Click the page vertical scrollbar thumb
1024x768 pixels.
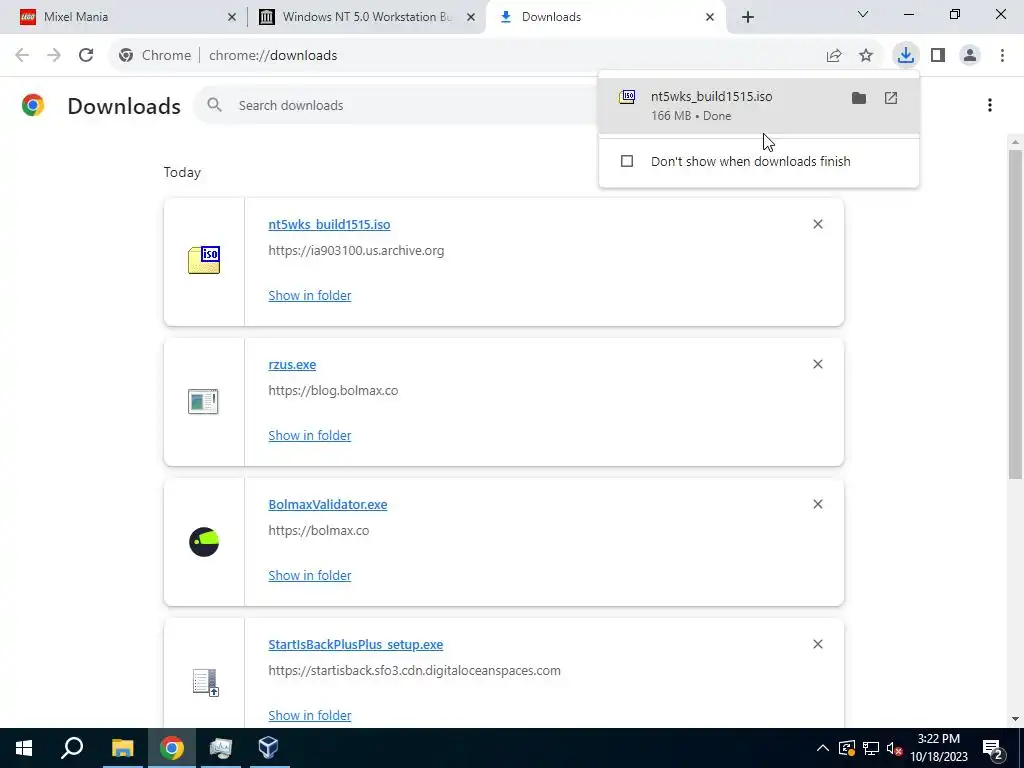tap(1015, 313)
